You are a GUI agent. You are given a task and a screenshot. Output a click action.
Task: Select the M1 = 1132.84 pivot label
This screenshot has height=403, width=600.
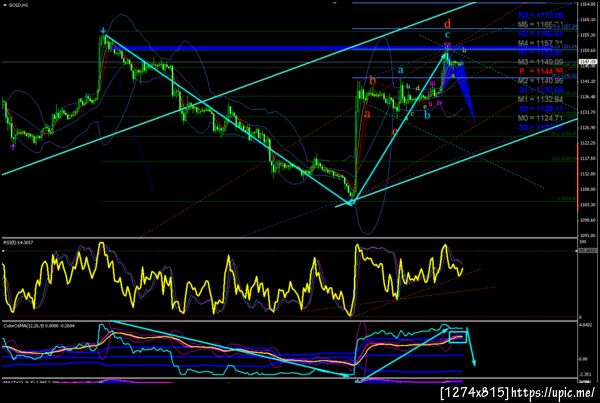[540, 100]
